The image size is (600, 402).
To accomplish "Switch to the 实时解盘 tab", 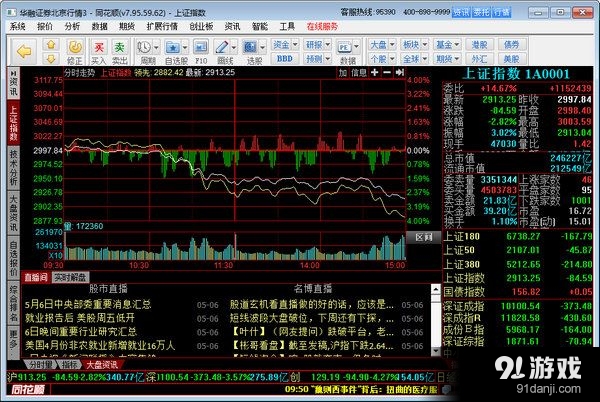I will pos(70,277).
